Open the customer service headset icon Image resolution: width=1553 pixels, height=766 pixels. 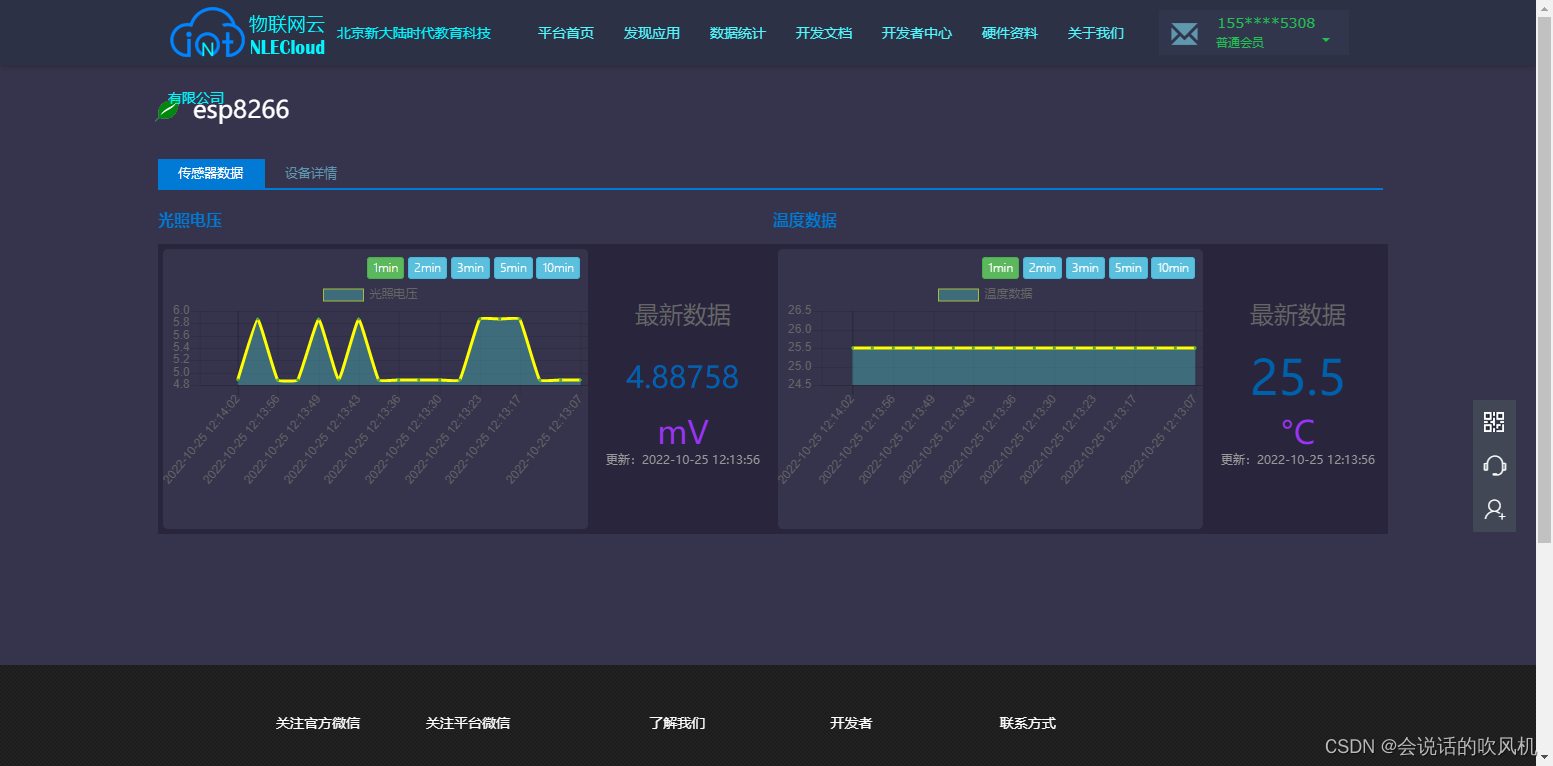click(x=1494, y=465)
